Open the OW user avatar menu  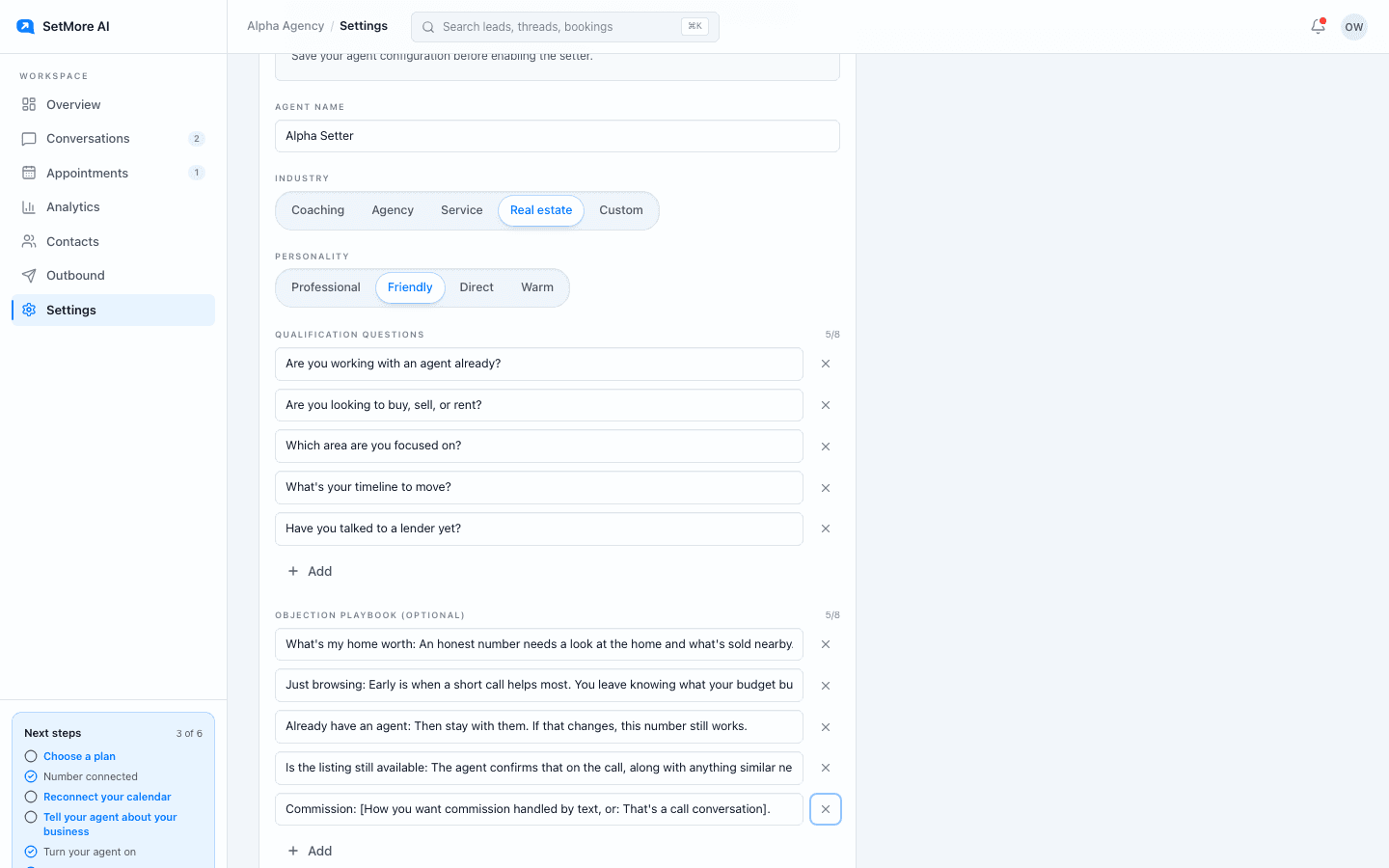point(1354,27)
